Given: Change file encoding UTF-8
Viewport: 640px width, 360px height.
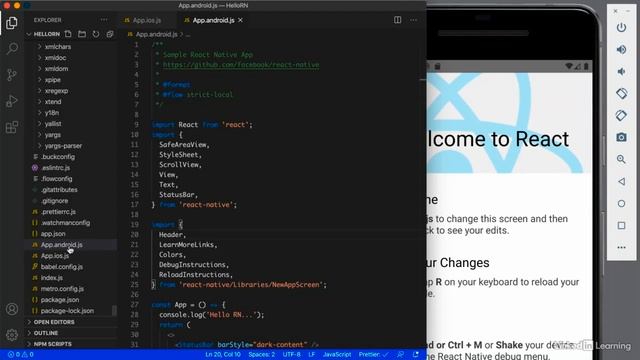Looking at the screenshot, I should (291, 354).
